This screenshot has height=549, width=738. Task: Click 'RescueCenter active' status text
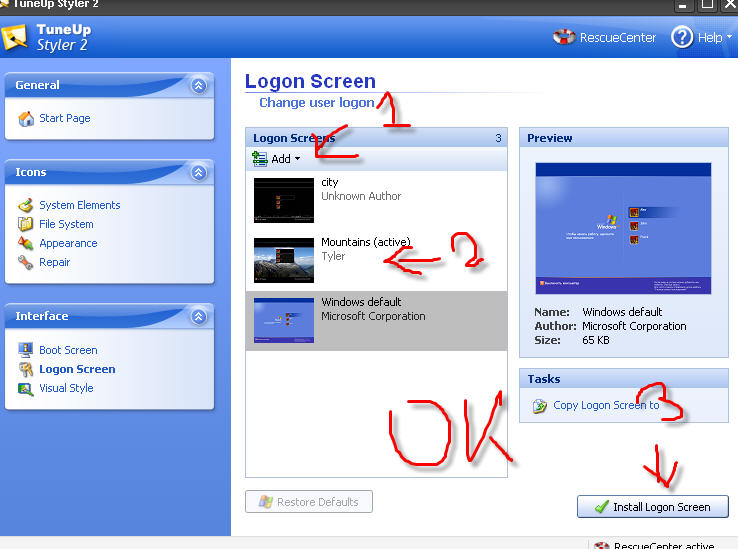click(x=664, y=545)
